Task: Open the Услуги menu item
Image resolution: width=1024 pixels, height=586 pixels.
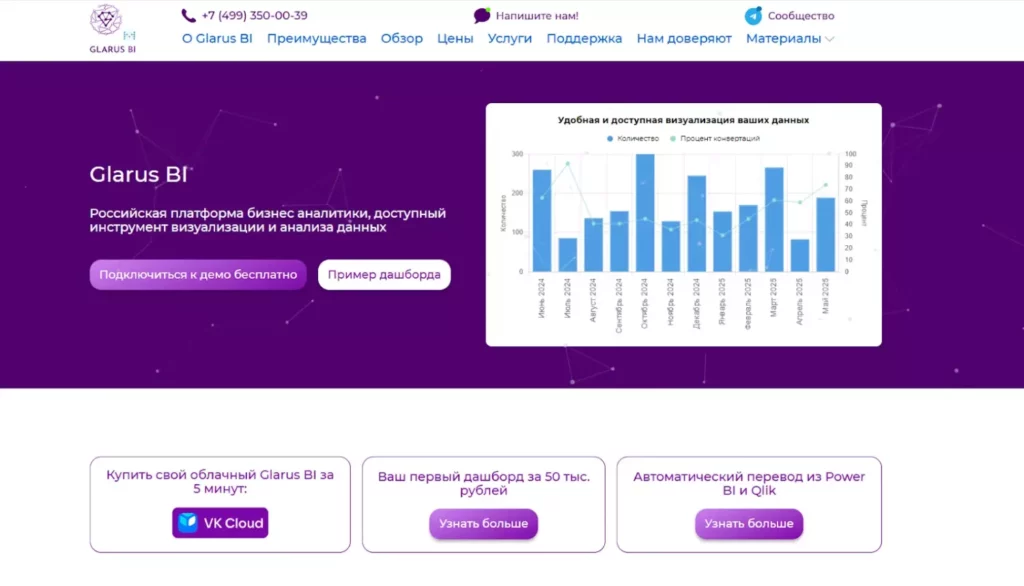Action: [509, 39]
